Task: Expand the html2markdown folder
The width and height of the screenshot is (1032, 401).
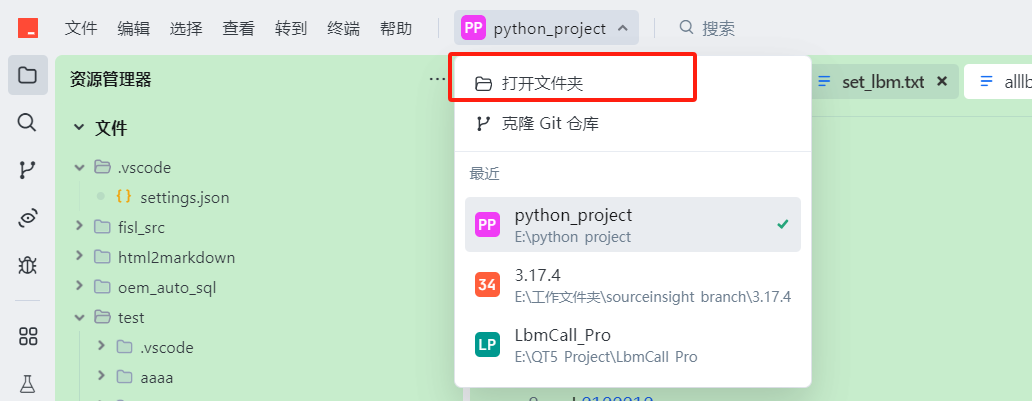Action: point(79,257)
